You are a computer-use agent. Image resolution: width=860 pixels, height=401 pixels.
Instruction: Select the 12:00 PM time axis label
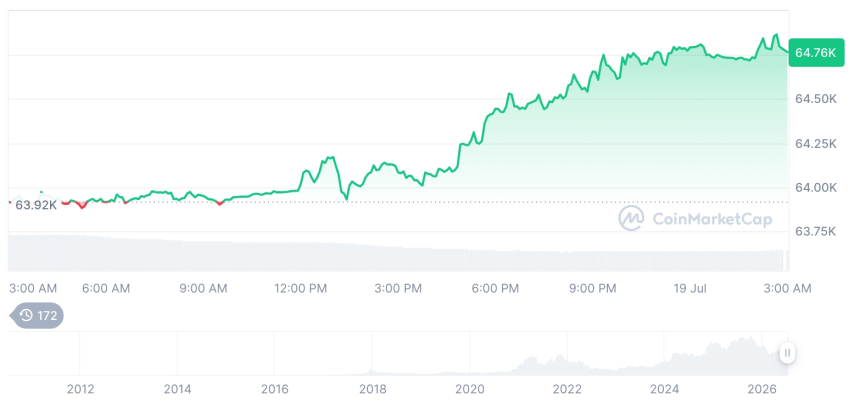pyautogui.click(x=301, y=288)
